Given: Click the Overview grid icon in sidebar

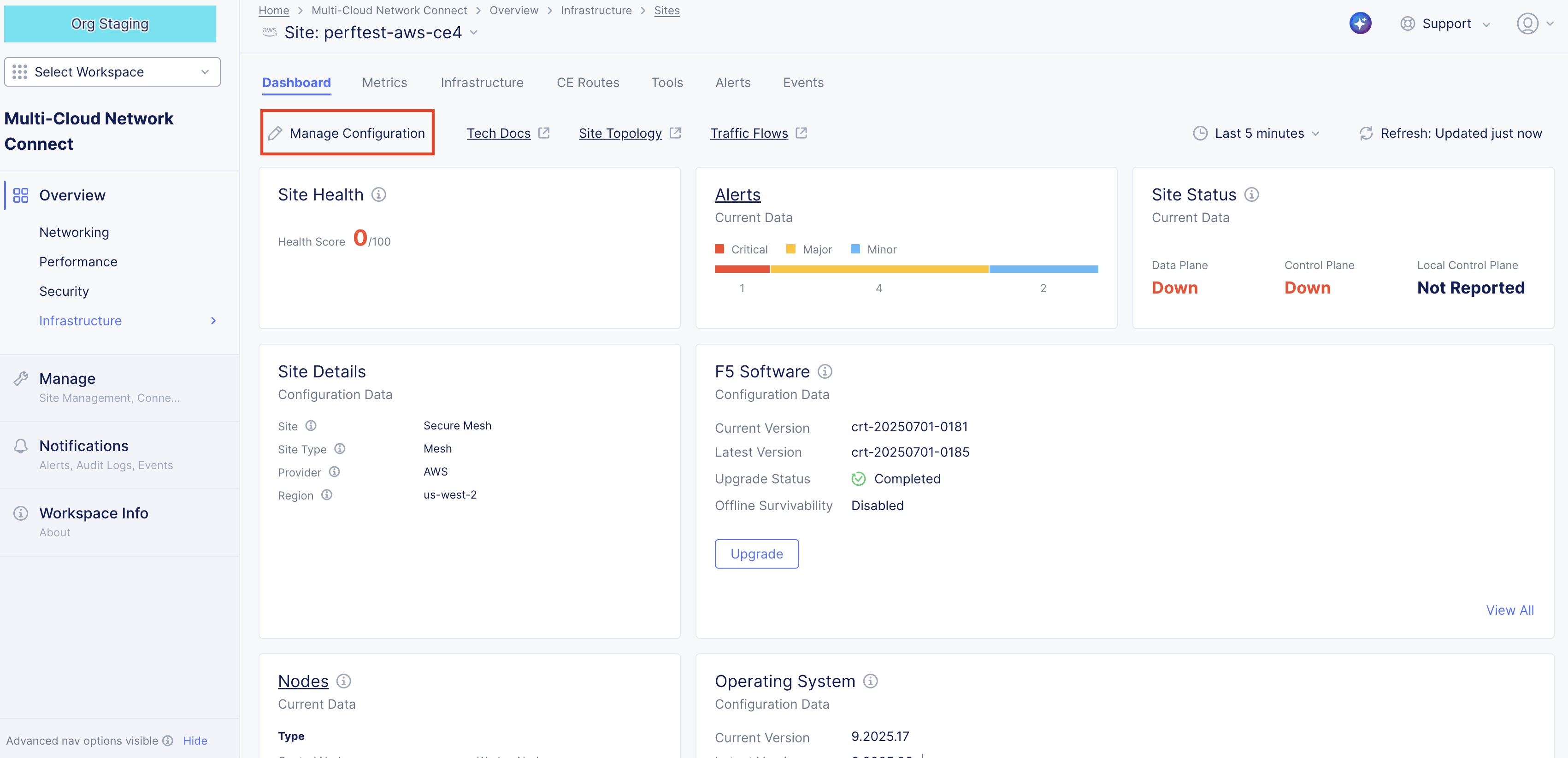Looking at the screenshot, I should (x=20, y=194).
